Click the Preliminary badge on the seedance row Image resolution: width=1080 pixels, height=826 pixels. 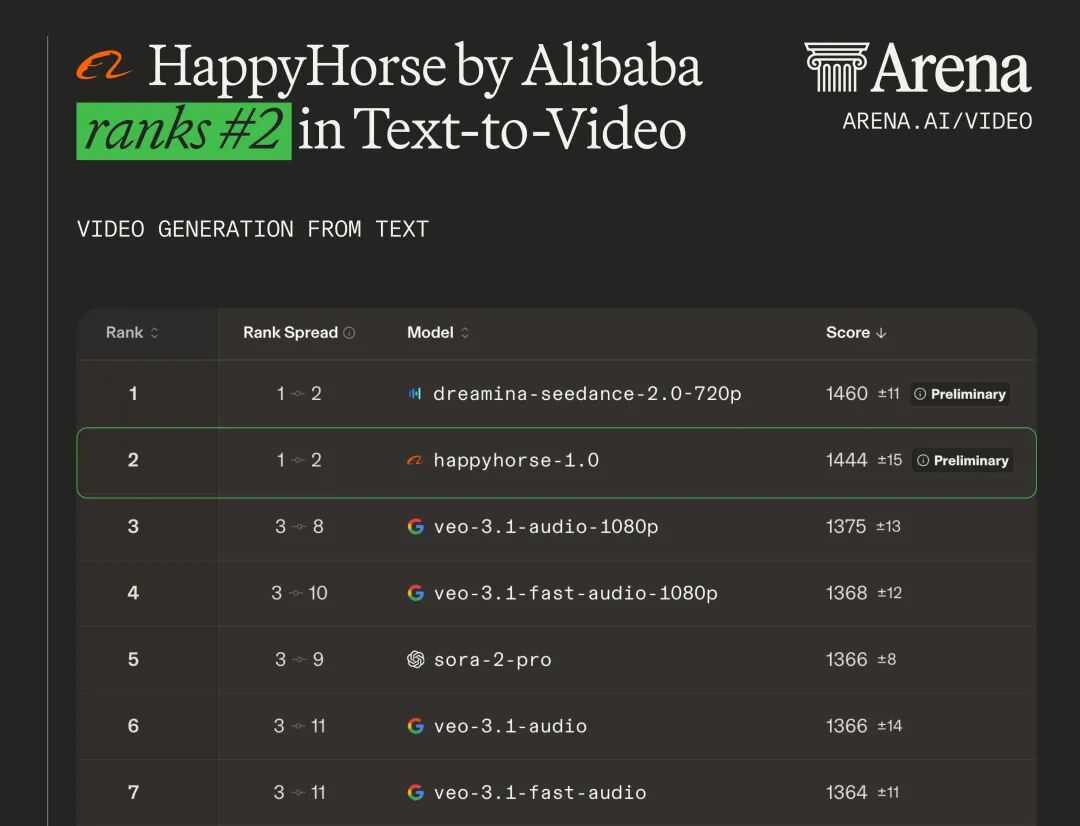click(960, 394)
